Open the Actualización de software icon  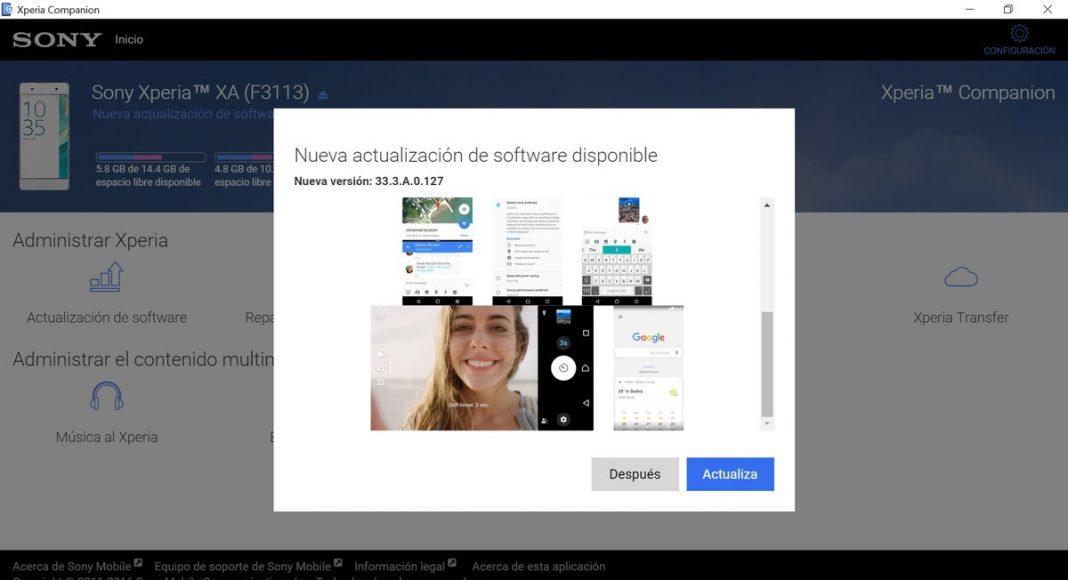point(106,278)
